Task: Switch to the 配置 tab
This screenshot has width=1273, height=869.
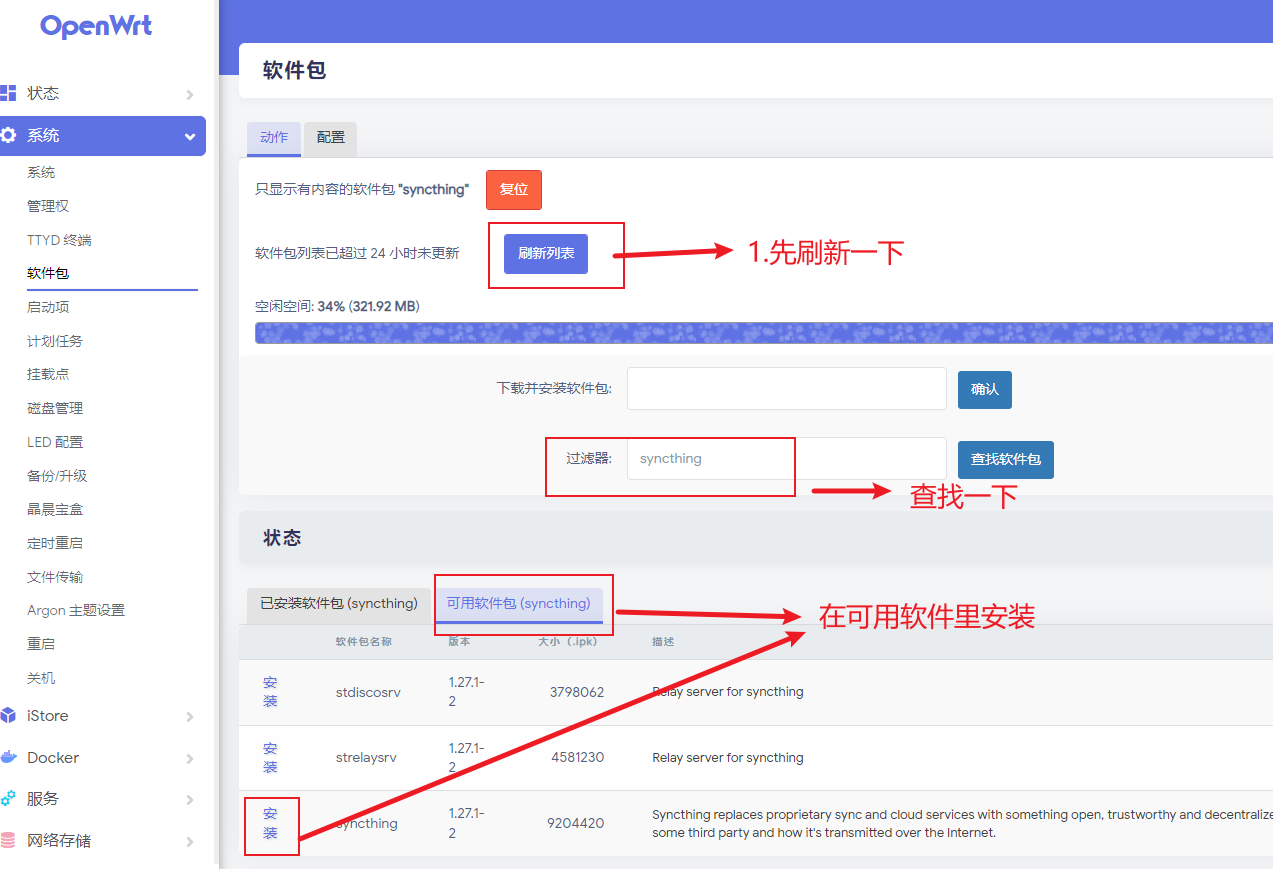Action: point(331,138)
